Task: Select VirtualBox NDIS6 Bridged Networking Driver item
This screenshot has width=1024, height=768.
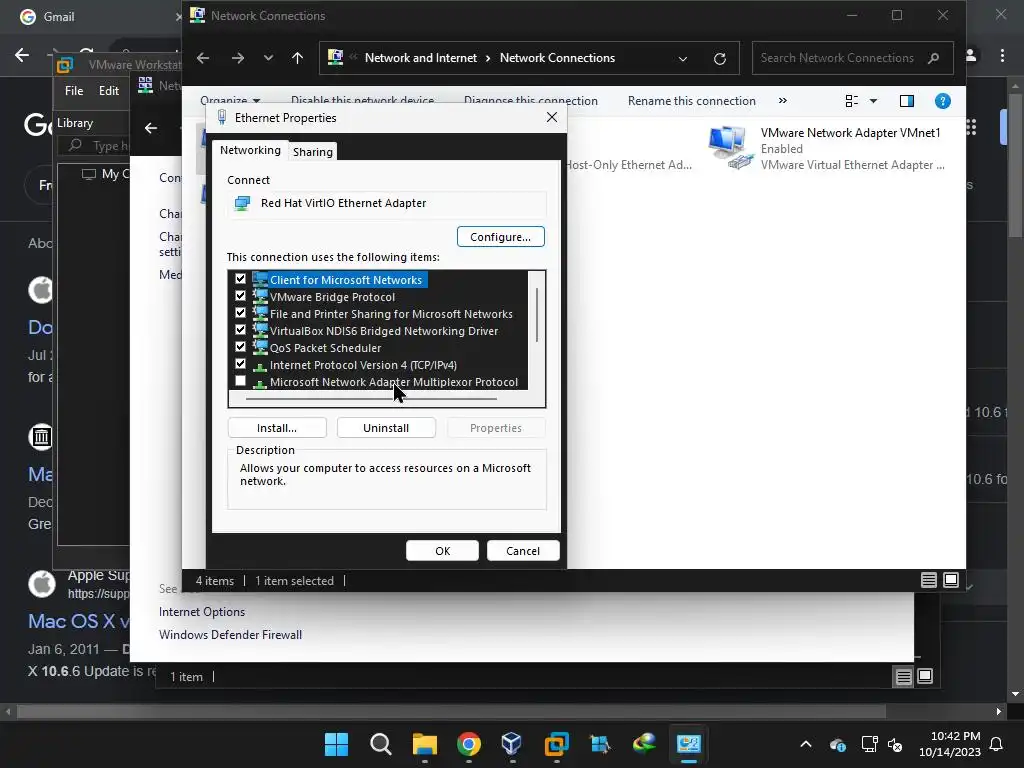Action: coord(384,331)
